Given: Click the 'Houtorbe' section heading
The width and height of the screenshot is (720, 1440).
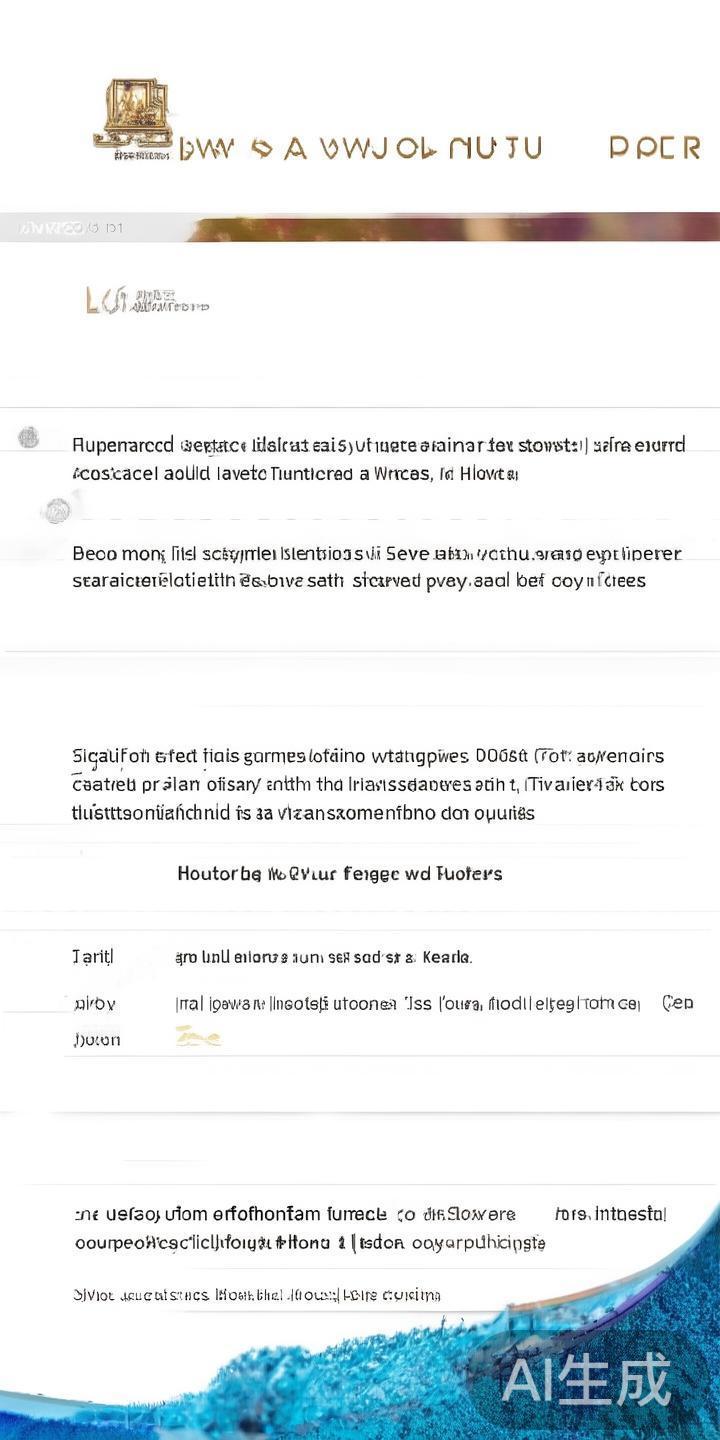Looking at the screenshot, I should click(x=339, y=873).
